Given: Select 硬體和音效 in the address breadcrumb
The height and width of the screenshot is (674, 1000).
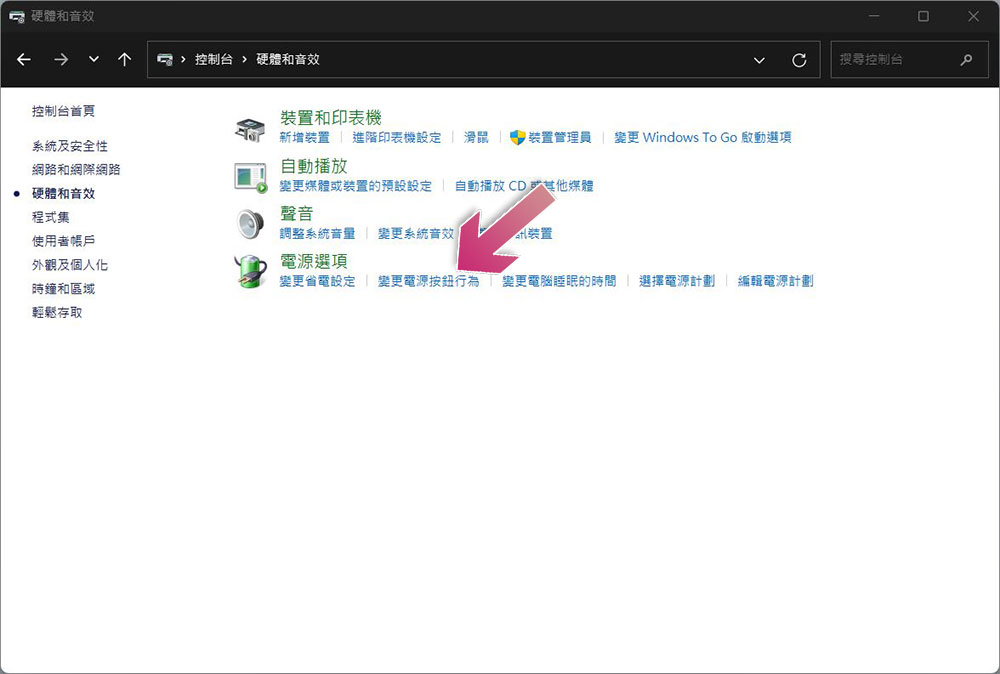Looking at the screenshot, I should coord(288,59).
